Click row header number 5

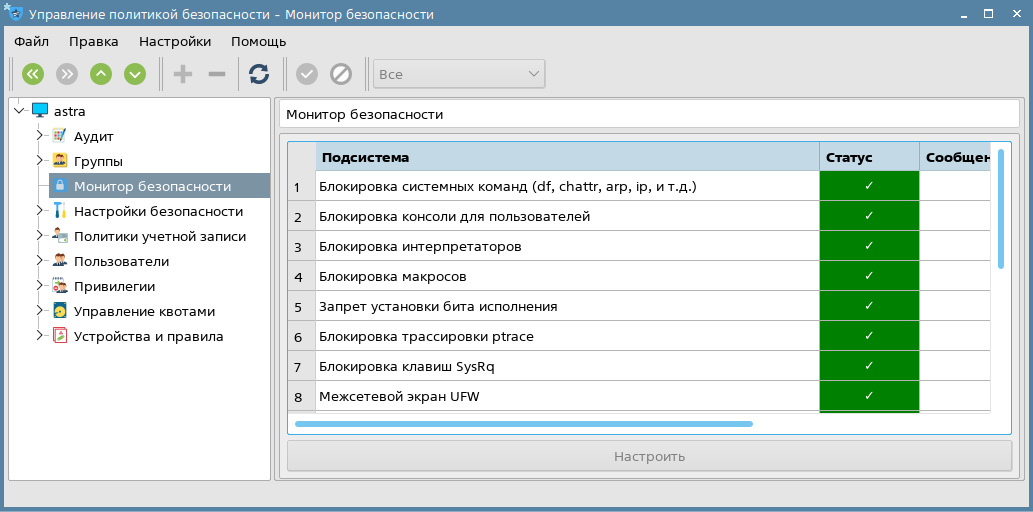tap(302, 306)
